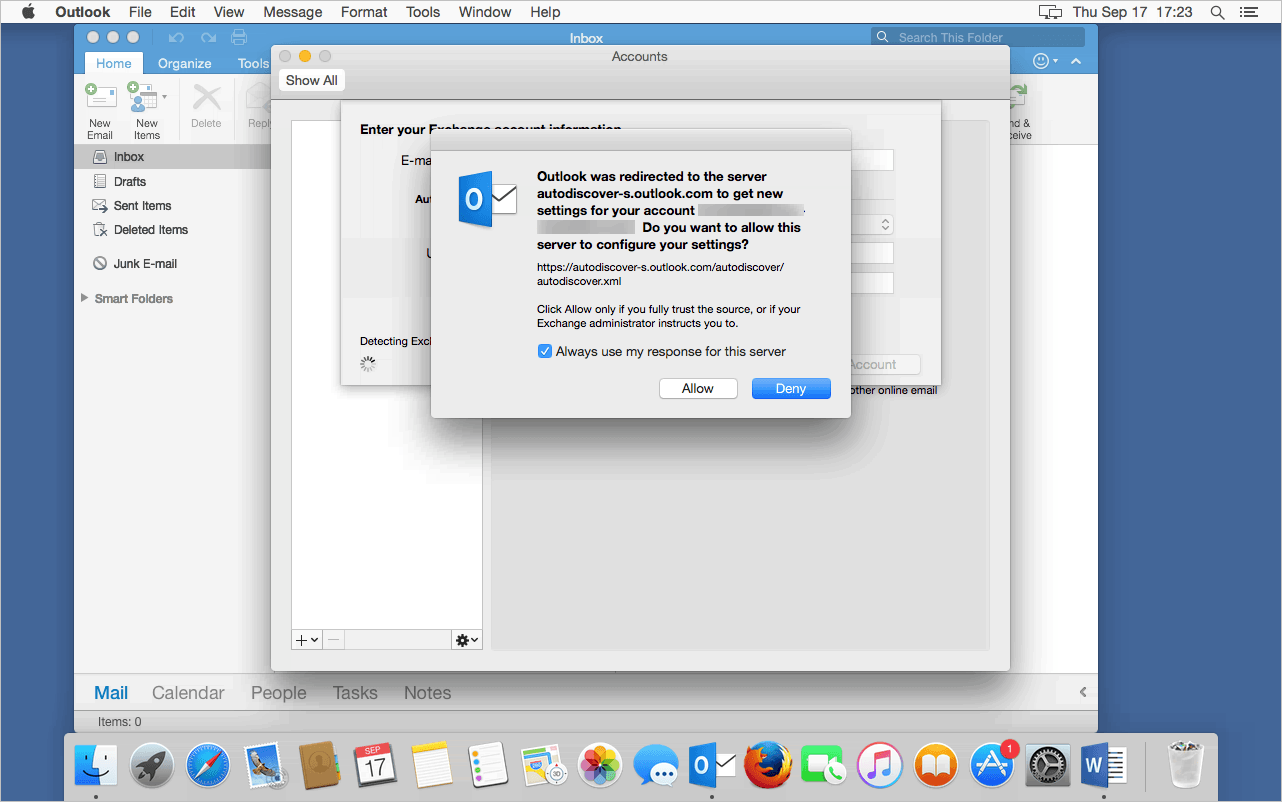Open Messages from the Dock

[x=657, y=766]
